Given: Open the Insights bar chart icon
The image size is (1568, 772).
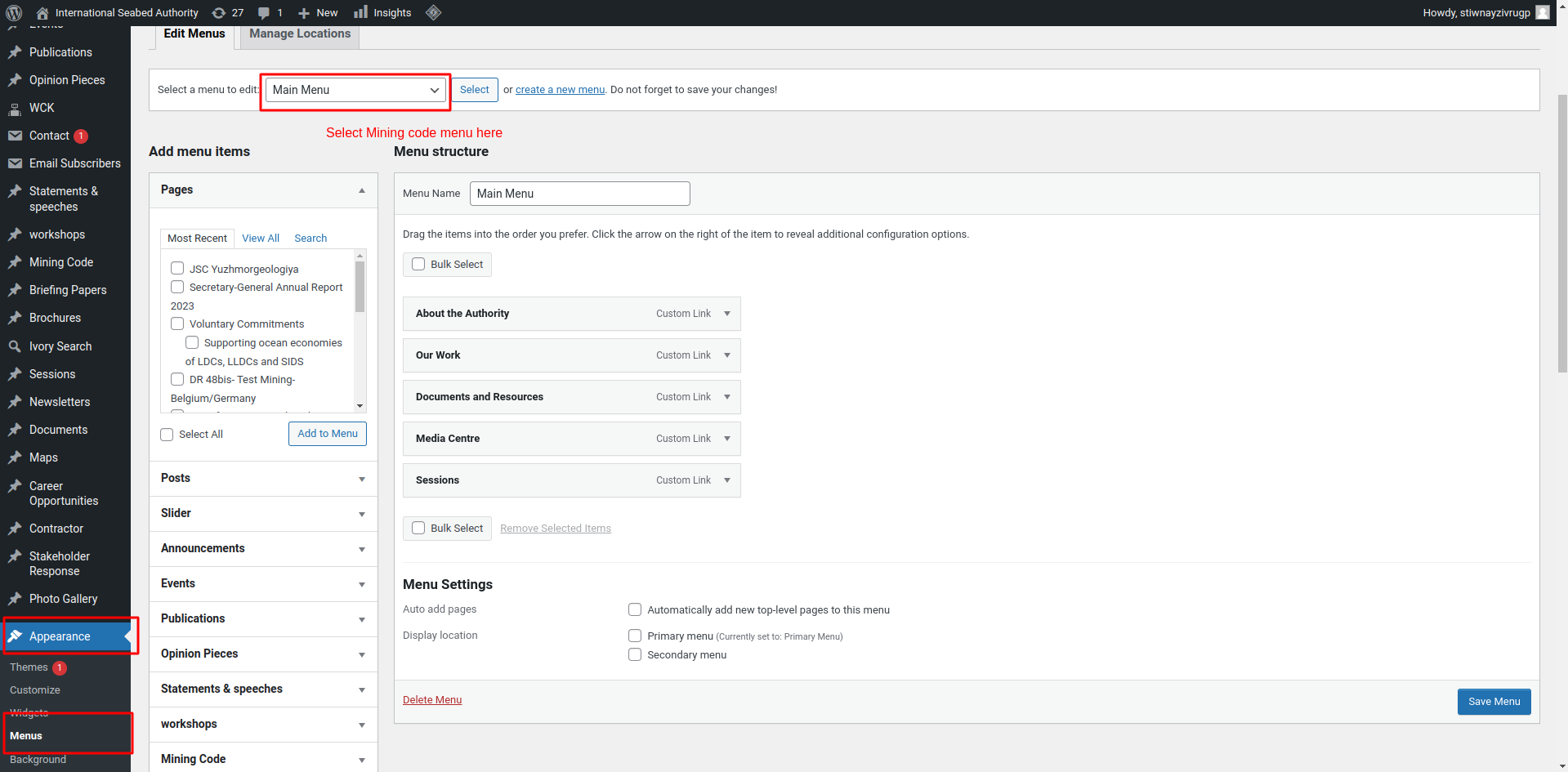Looking at the screenshot, I should [x=360, y=12].
